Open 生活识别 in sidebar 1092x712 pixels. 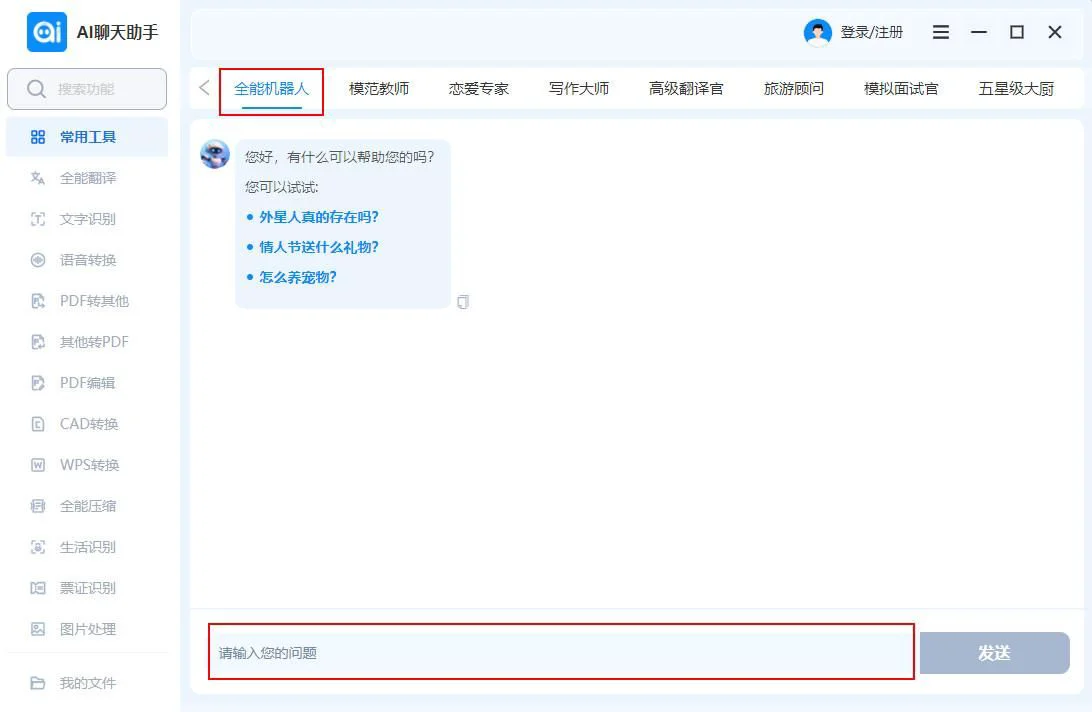[87, 548]
